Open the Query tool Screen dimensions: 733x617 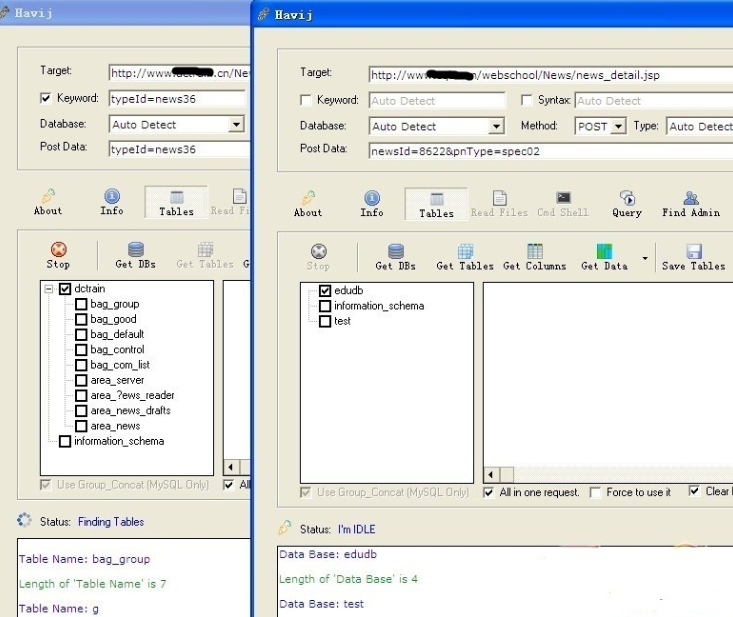click(627, 204)
